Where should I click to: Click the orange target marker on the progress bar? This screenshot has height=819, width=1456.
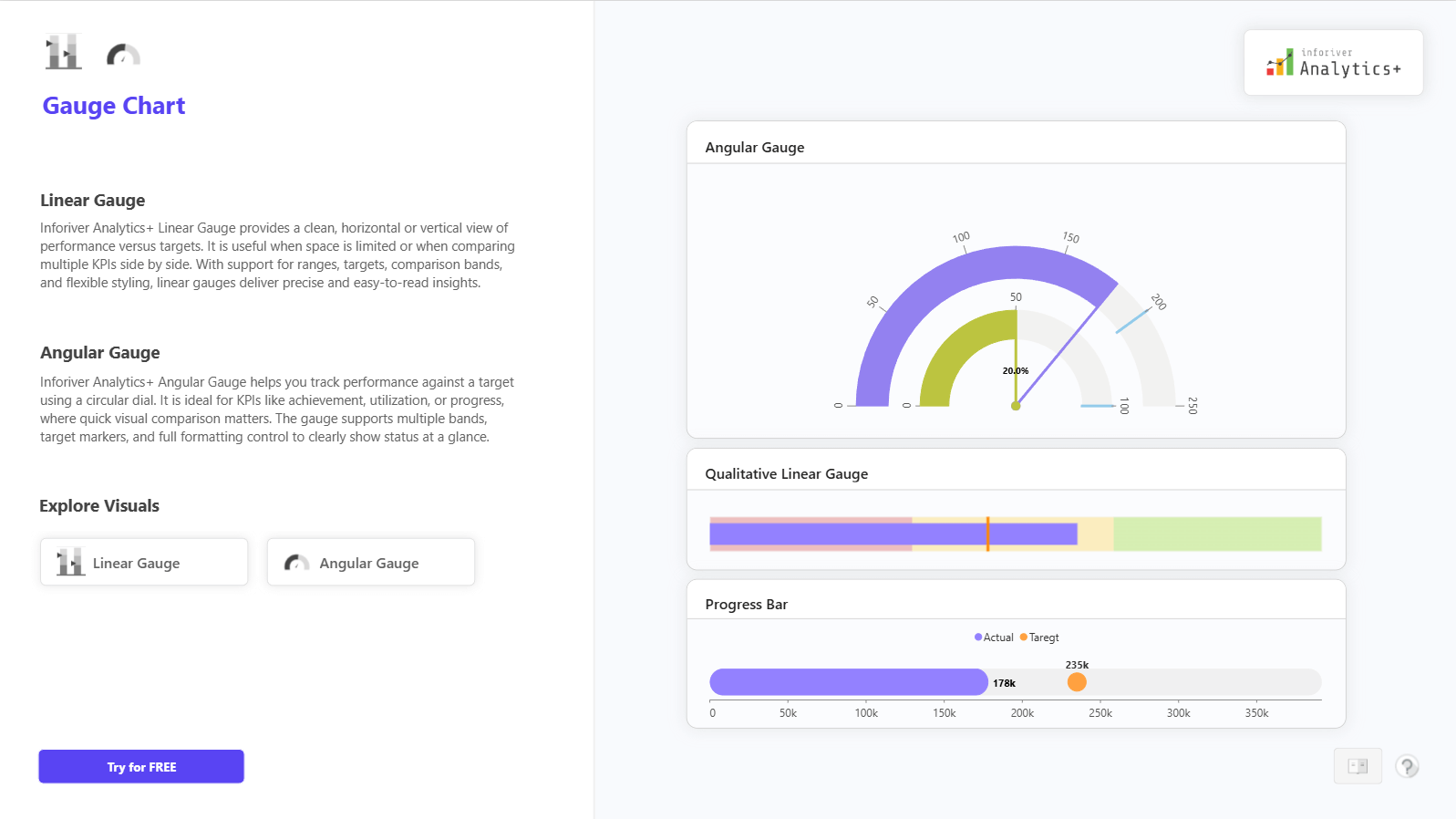[x=1077, y=682]
